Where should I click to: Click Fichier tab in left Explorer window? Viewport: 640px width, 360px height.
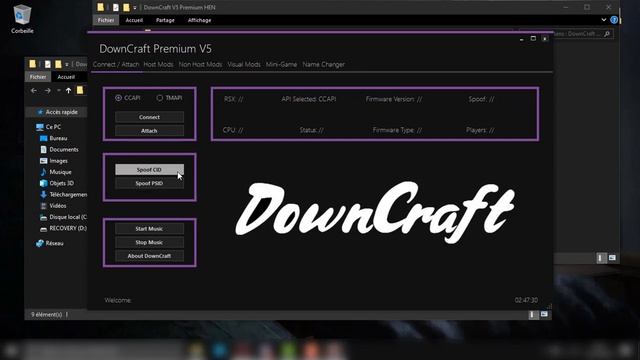pos(38,77)
